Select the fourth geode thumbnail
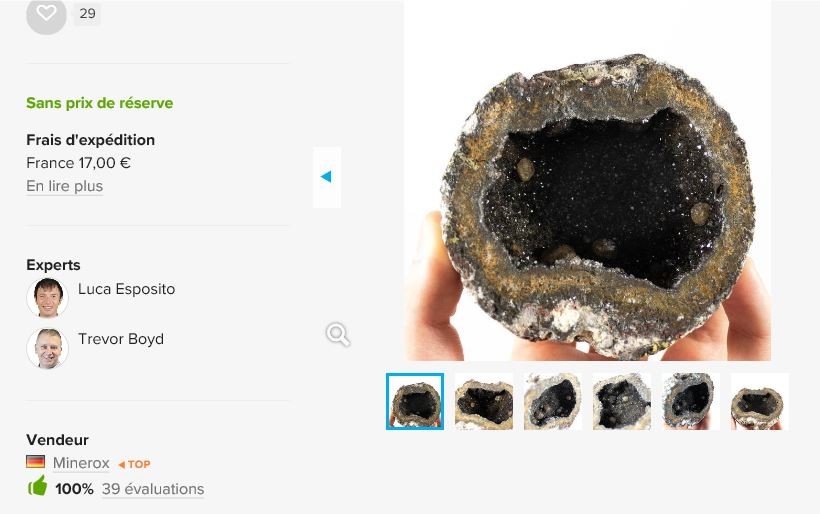 pos(622,402)
